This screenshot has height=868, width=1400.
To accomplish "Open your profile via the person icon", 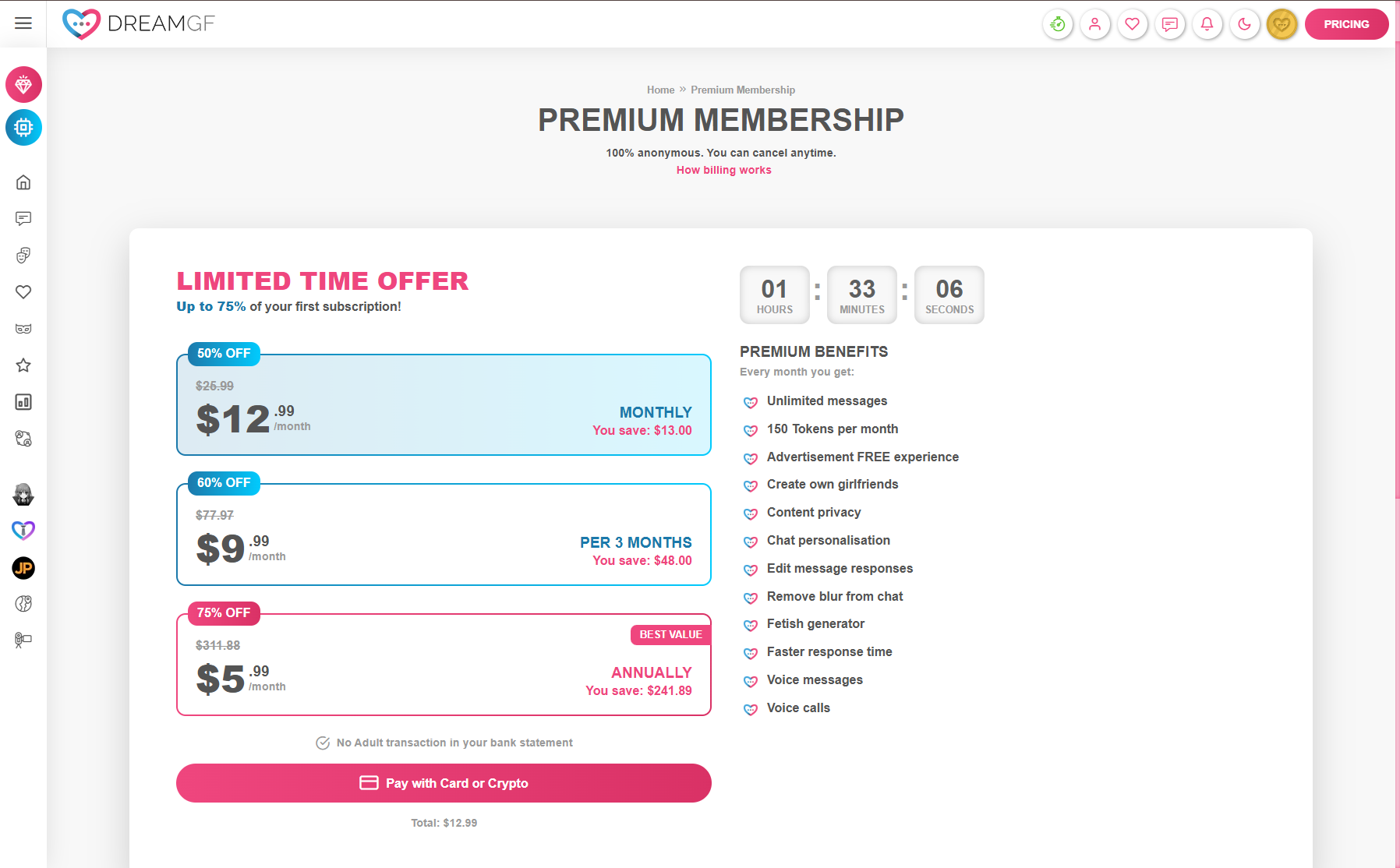I will (1095, 24).
